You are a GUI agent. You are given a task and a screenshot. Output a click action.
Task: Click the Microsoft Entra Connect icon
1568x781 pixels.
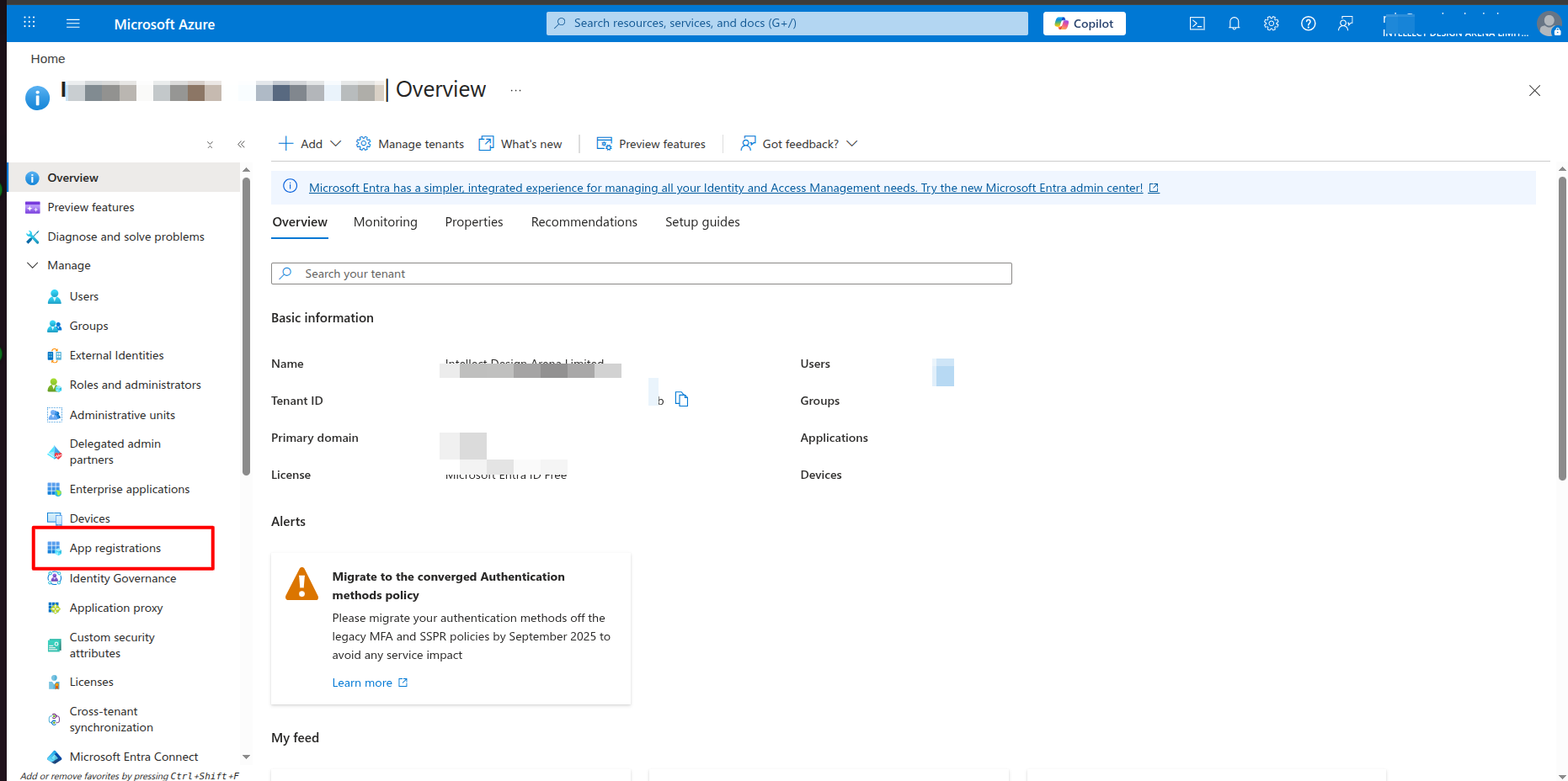tap(55, 757)
